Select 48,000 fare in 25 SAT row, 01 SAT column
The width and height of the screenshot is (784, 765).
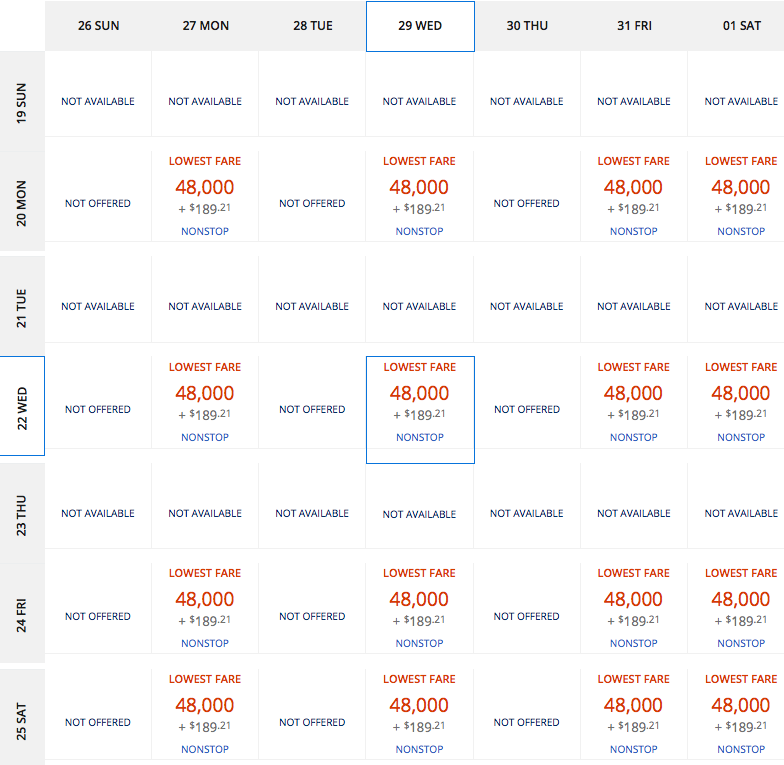tap(741, 705)
